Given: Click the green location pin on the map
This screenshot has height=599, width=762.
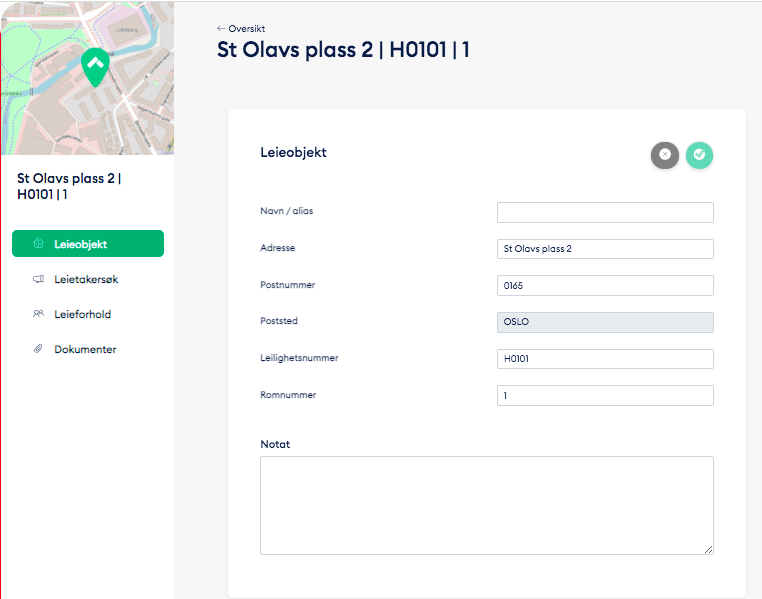Looking at the screenshot, I should pos(95,67).
